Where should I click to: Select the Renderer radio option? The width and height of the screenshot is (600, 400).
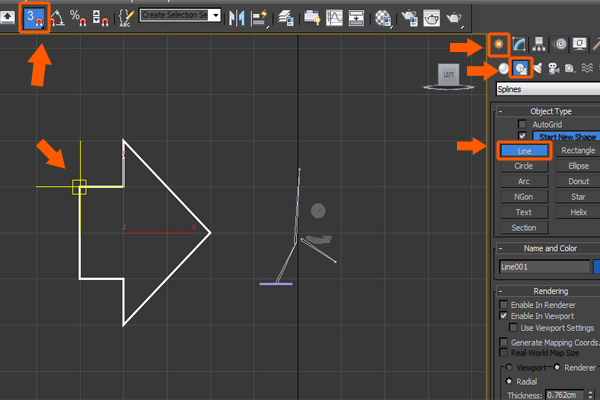point(557,367)
